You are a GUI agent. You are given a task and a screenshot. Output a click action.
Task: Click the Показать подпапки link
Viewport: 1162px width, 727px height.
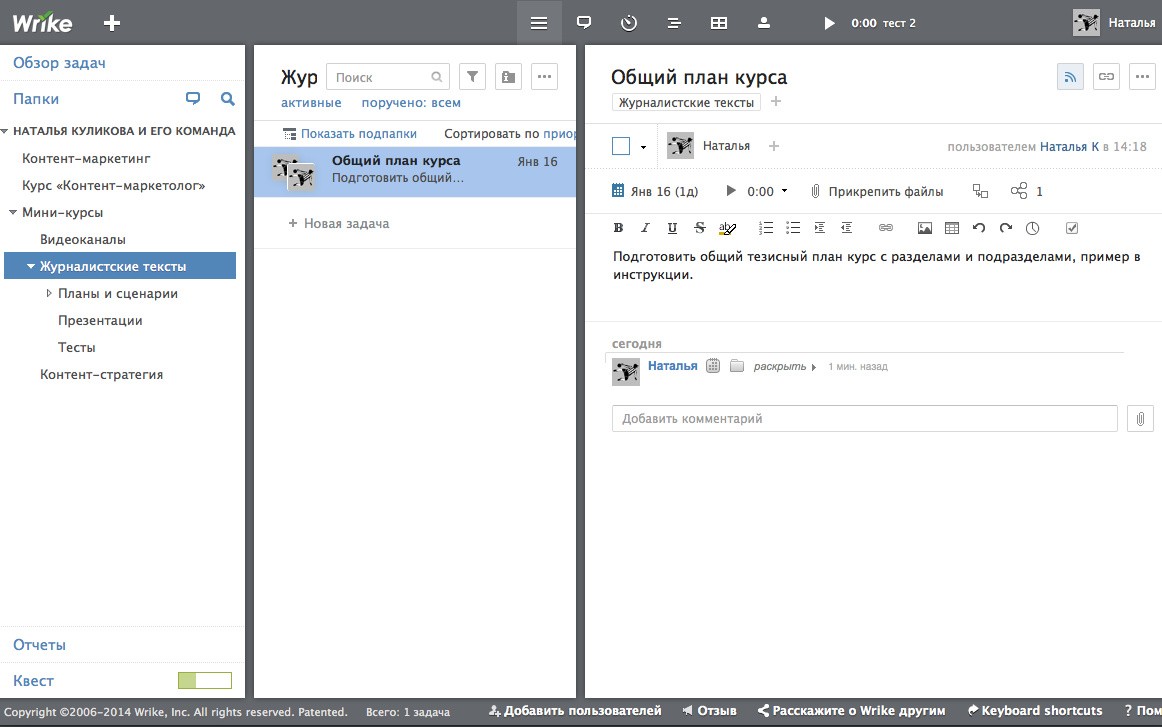(x=358, y=133)
